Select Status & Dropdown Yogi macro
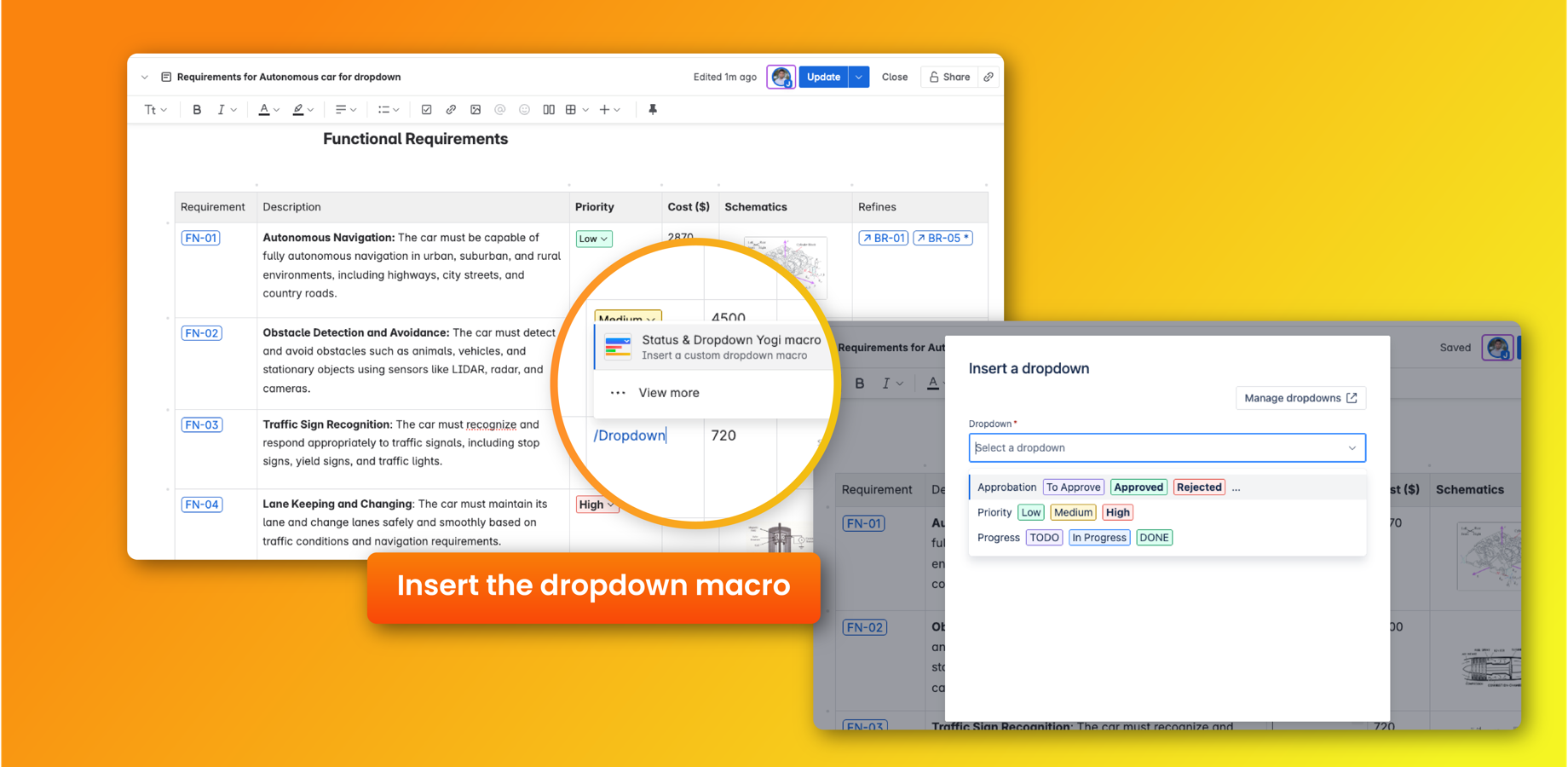1568x767 pixels. coord(712,347)
